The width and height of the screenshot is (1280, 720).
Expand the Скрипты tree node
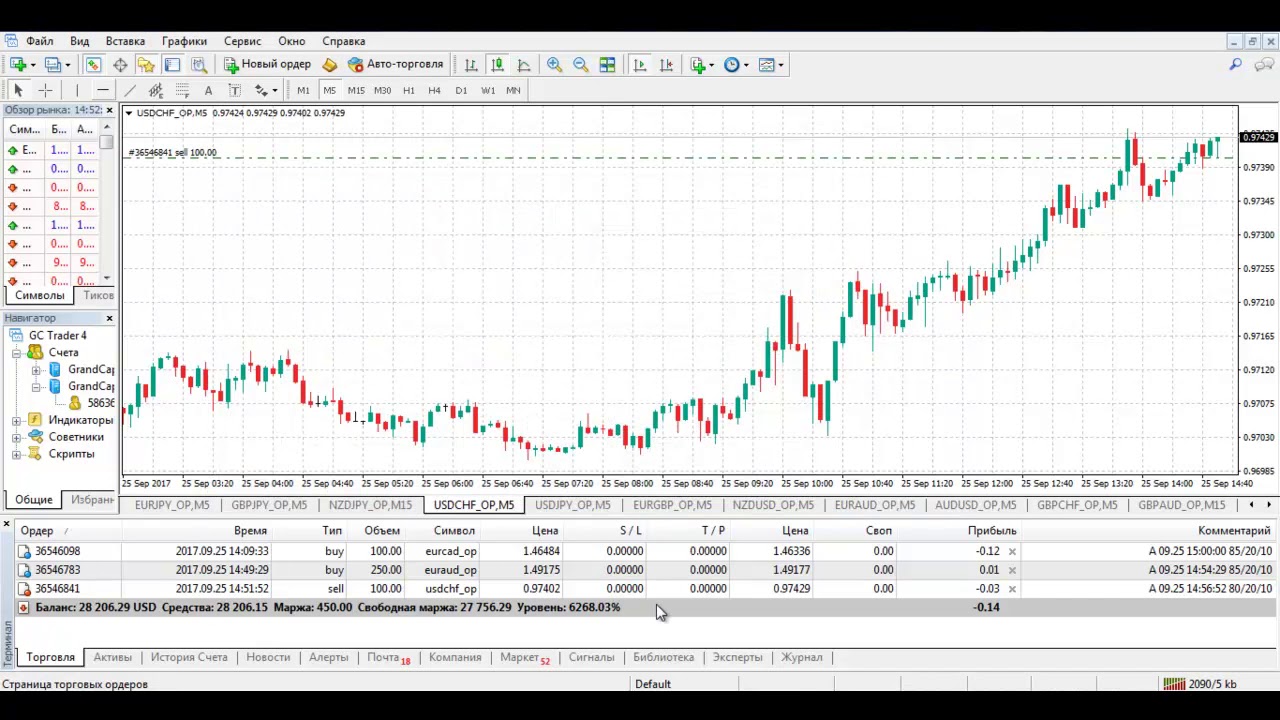point(17,454)
